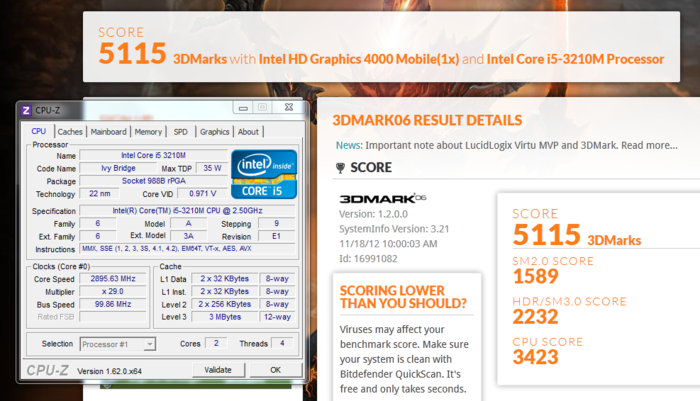Click the Name field Intel Core i5 3210M
This screenshot has width=700, height=401.
pyautogui.click(x=154, y=155)
